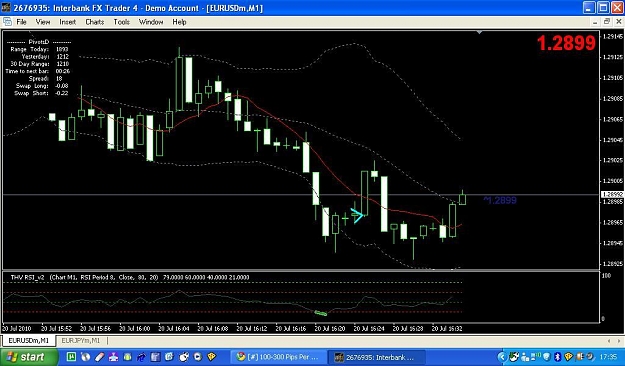Open the View menu
625x366 pixels.
43,22
